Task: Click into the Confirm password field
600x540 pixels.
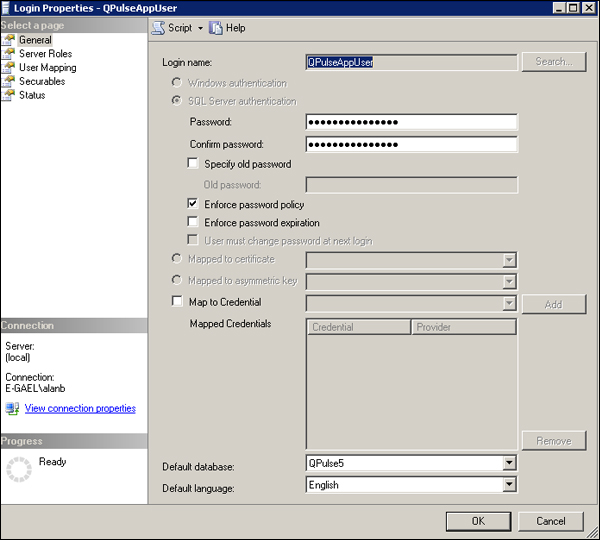Action: coord(411,144)
